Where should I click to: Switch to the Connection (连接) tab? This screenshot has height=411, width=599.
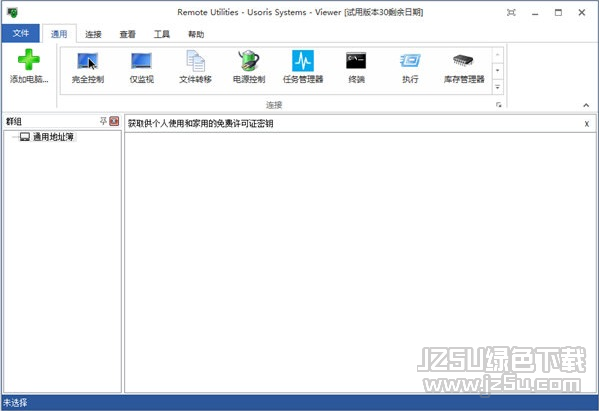(x=93, y=34)
